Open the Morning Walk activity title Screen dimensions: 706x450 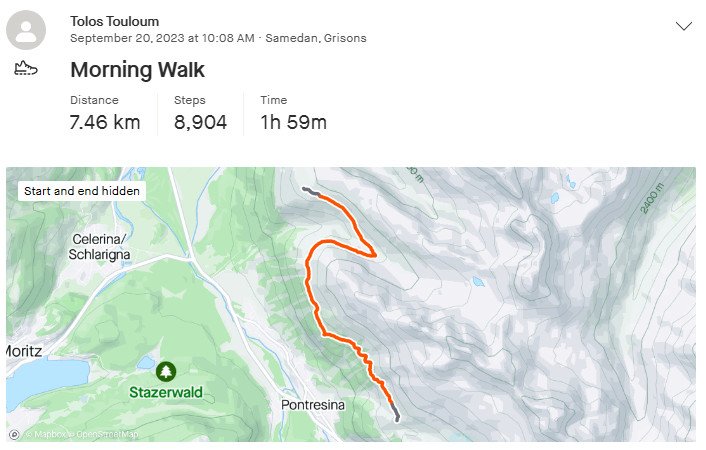click(137, 70)
